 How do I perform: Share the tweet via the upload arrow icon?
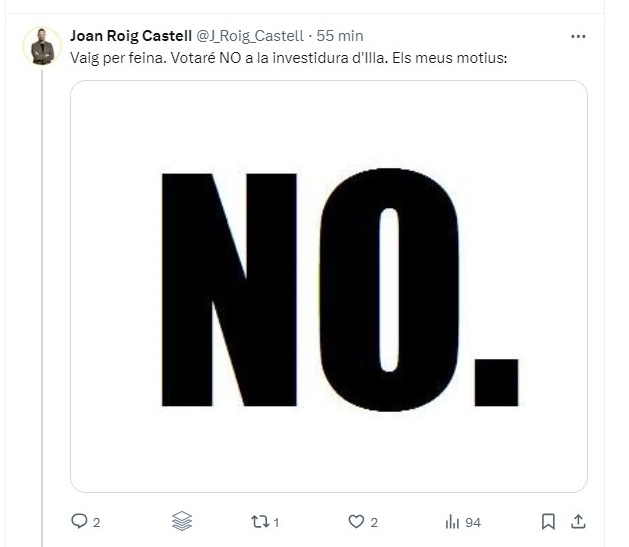tap(578, 521)
